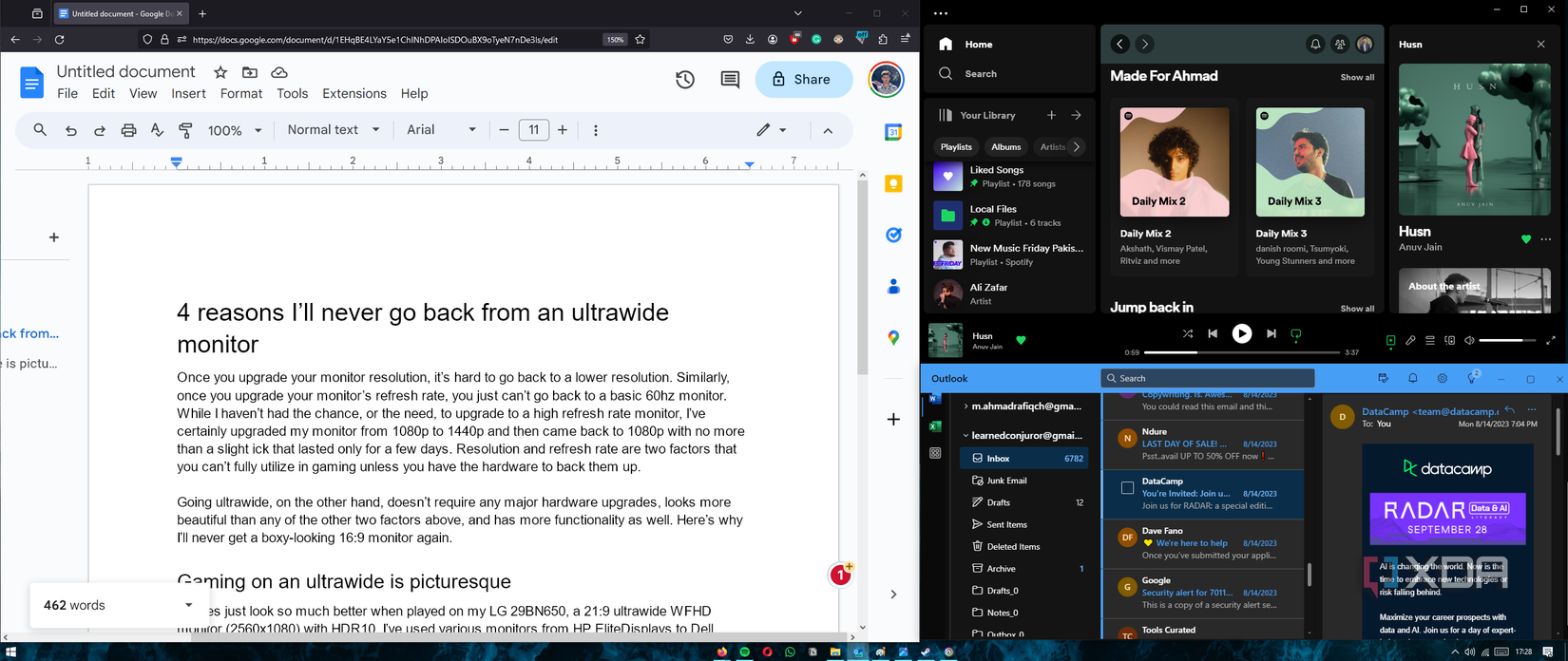
Task: Open the Extensions menu in Google Docs
Action: (x=354, y=93)
